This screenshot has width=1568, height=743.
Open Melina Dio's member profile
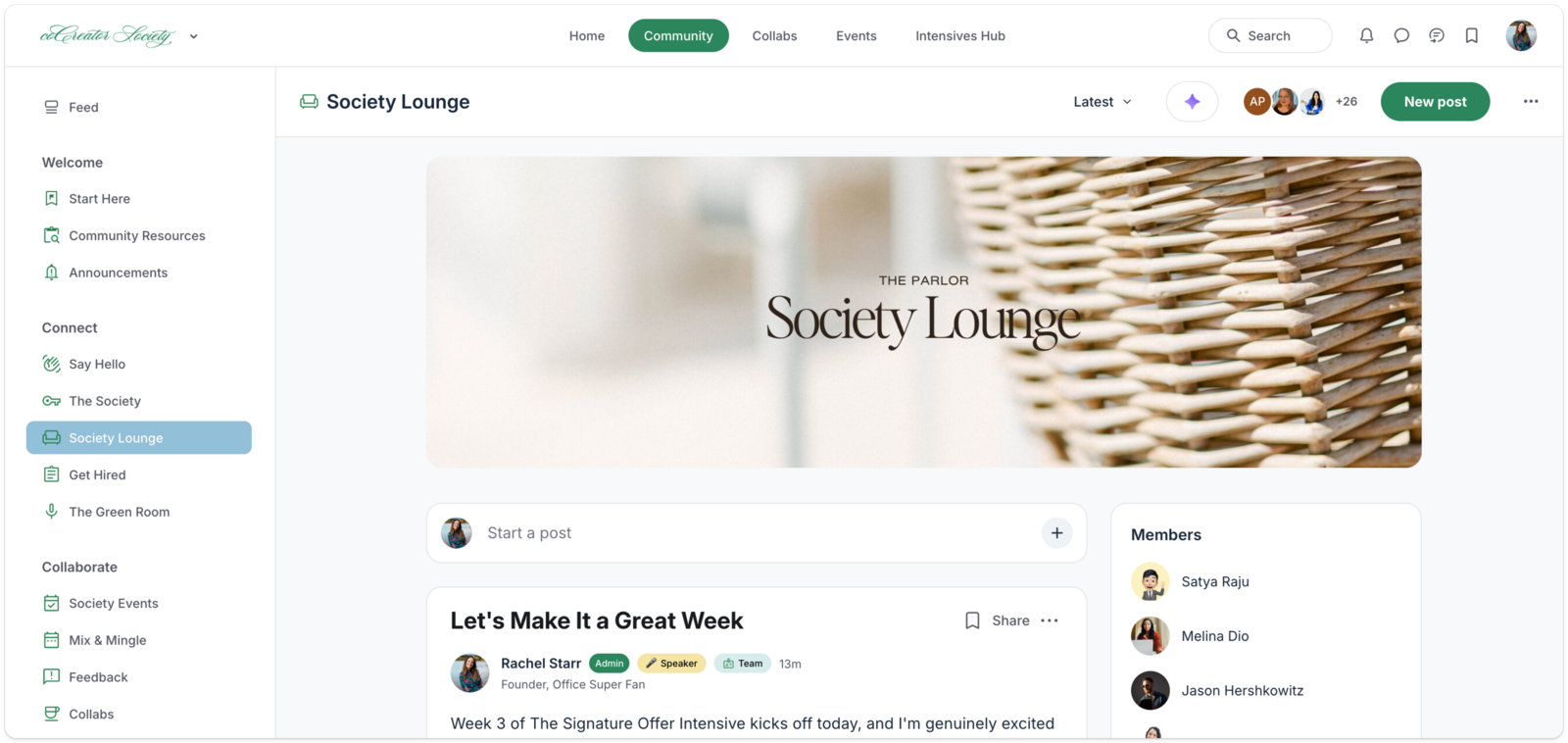pyautogui.click(x=1214, y=636)
